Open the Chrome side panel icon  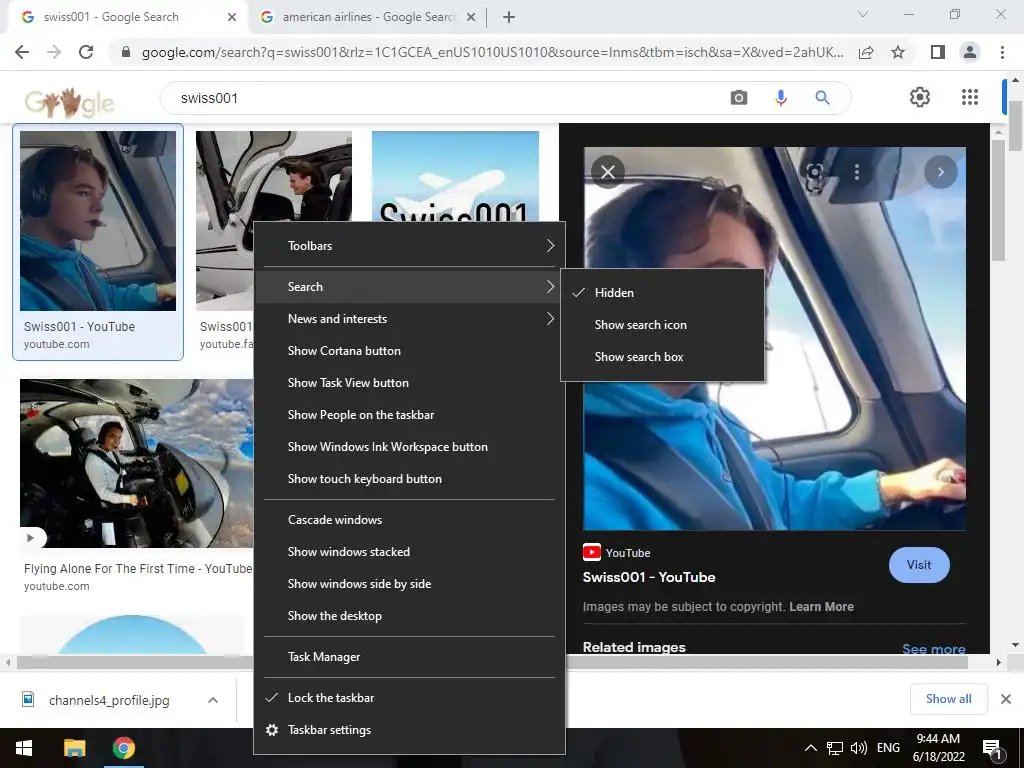point(938,52)
